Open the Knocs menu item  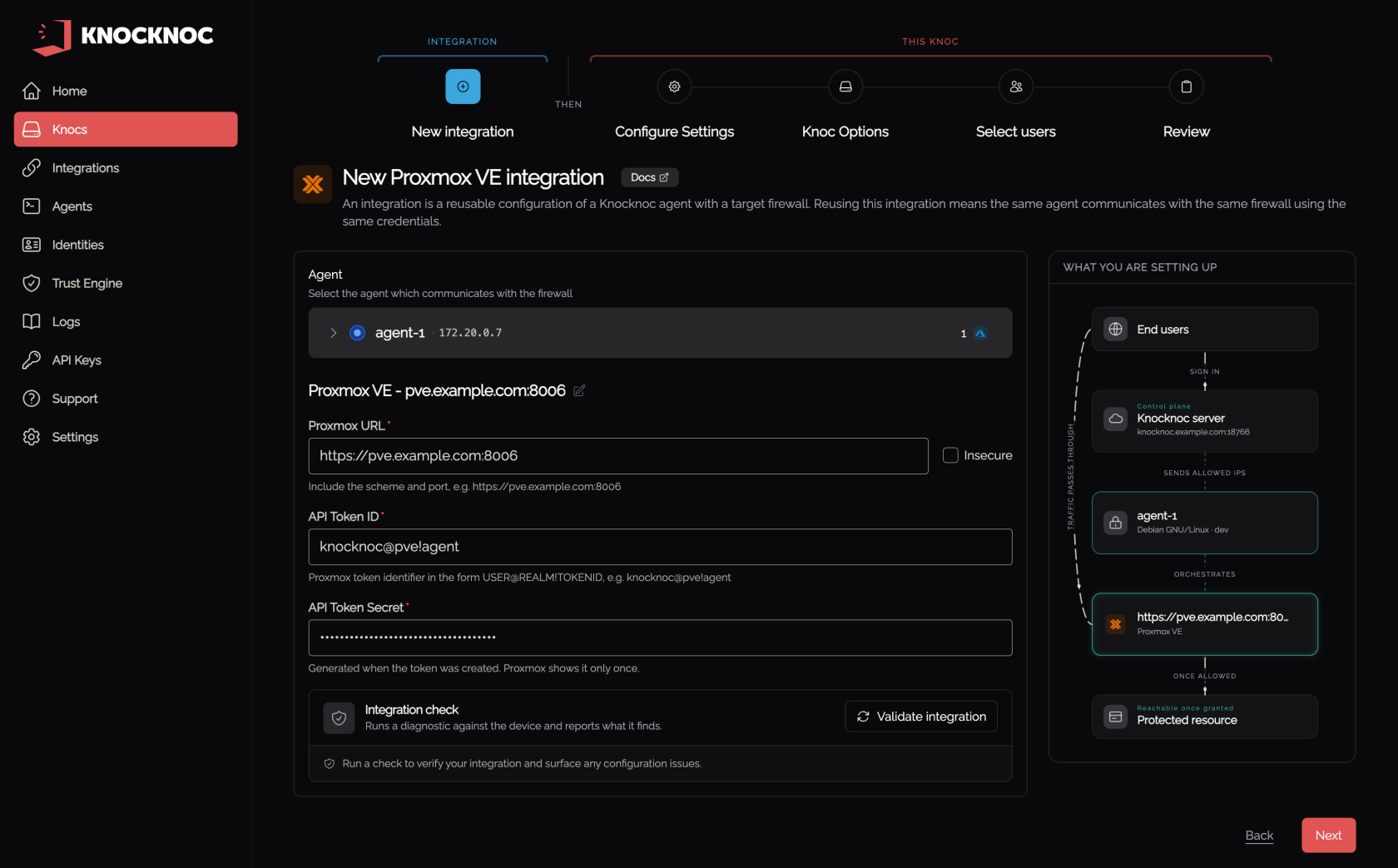(x=126, y=129)
